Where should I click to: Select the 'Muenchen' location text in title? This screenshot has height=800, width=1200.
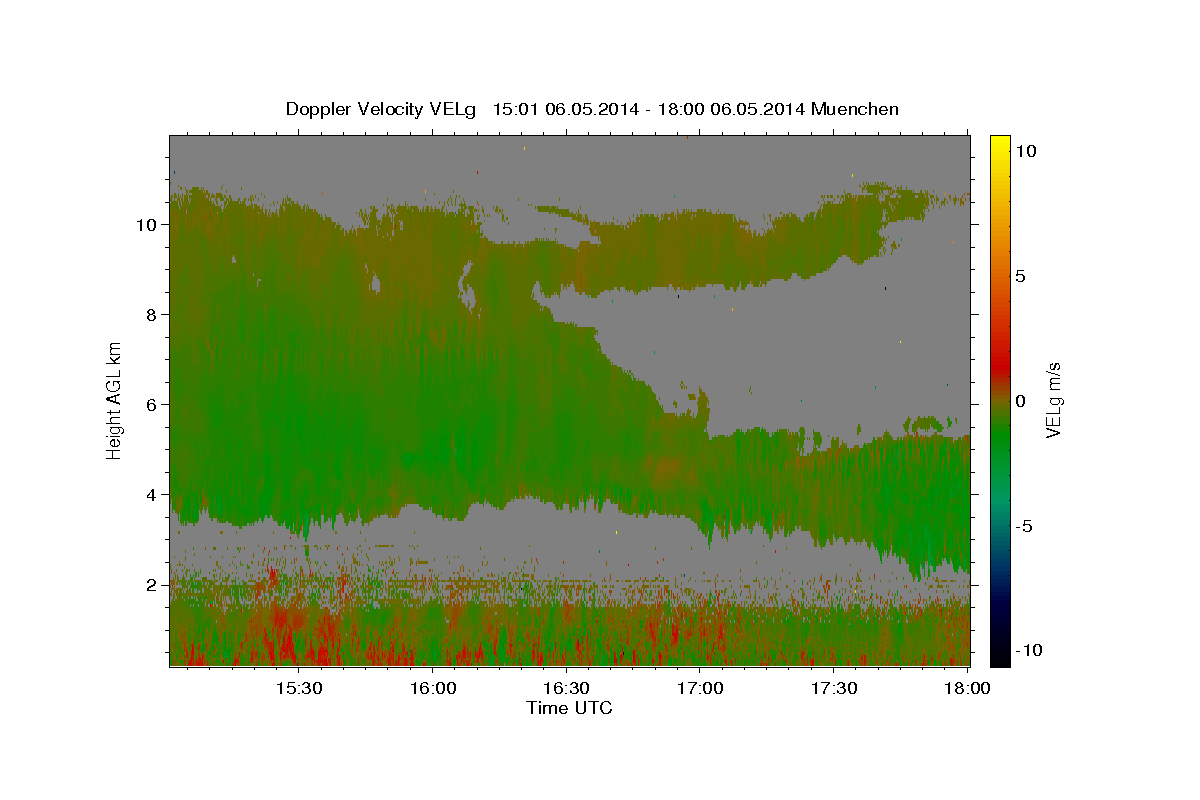tap(855, 109)
